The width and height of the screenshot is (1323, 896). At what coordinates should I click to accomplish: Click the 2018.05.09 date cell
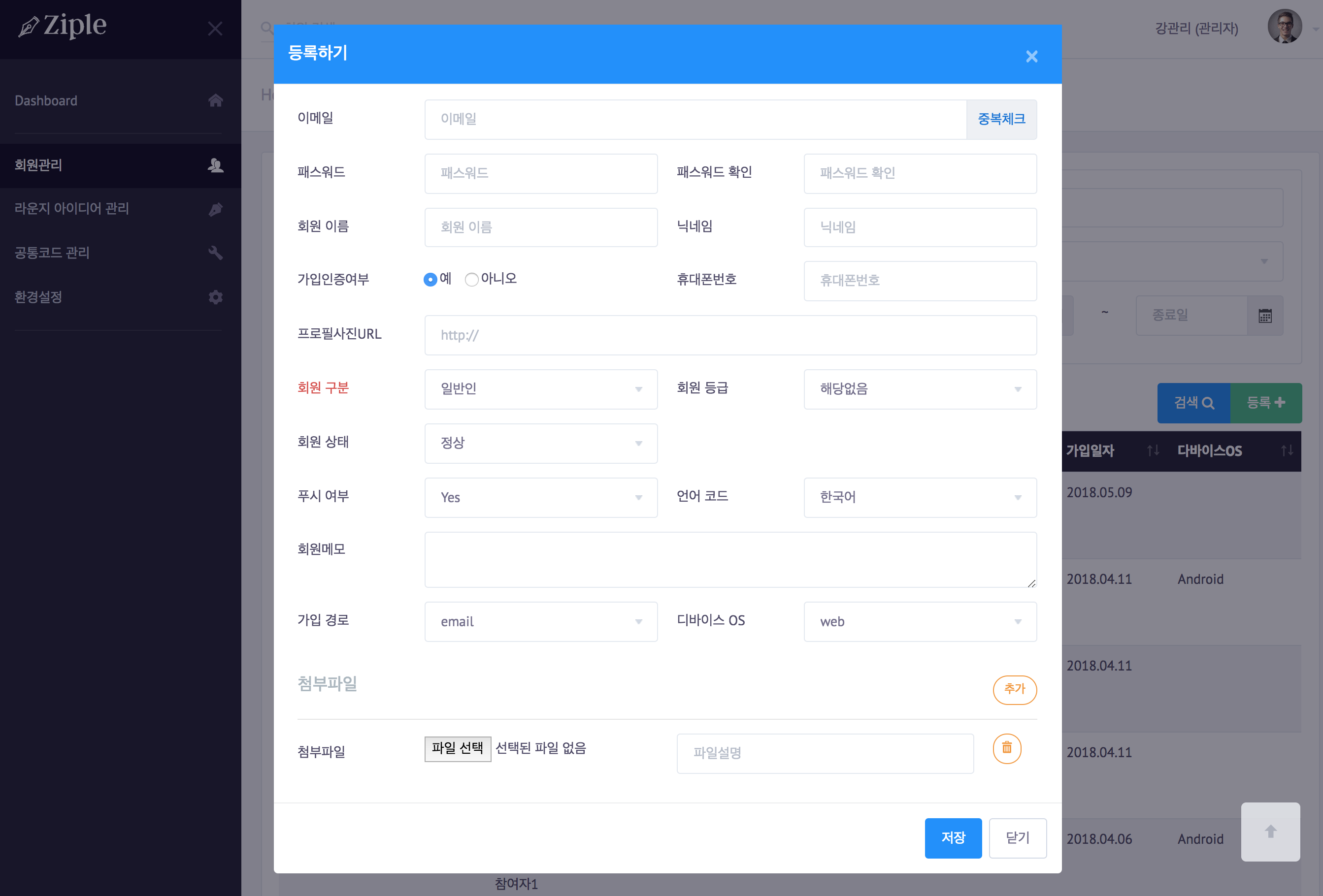click(1099, 493)
